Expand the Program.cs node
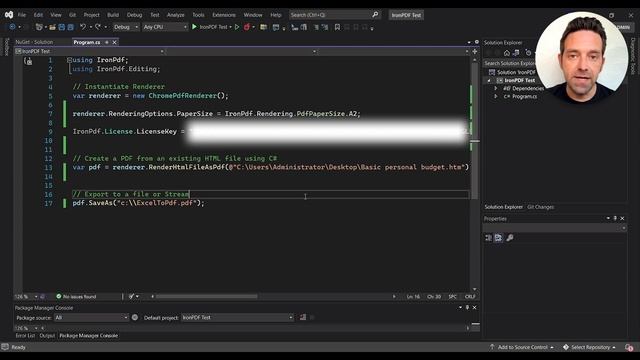The height and width of the screenshot is (360, 640). point(496,96)
